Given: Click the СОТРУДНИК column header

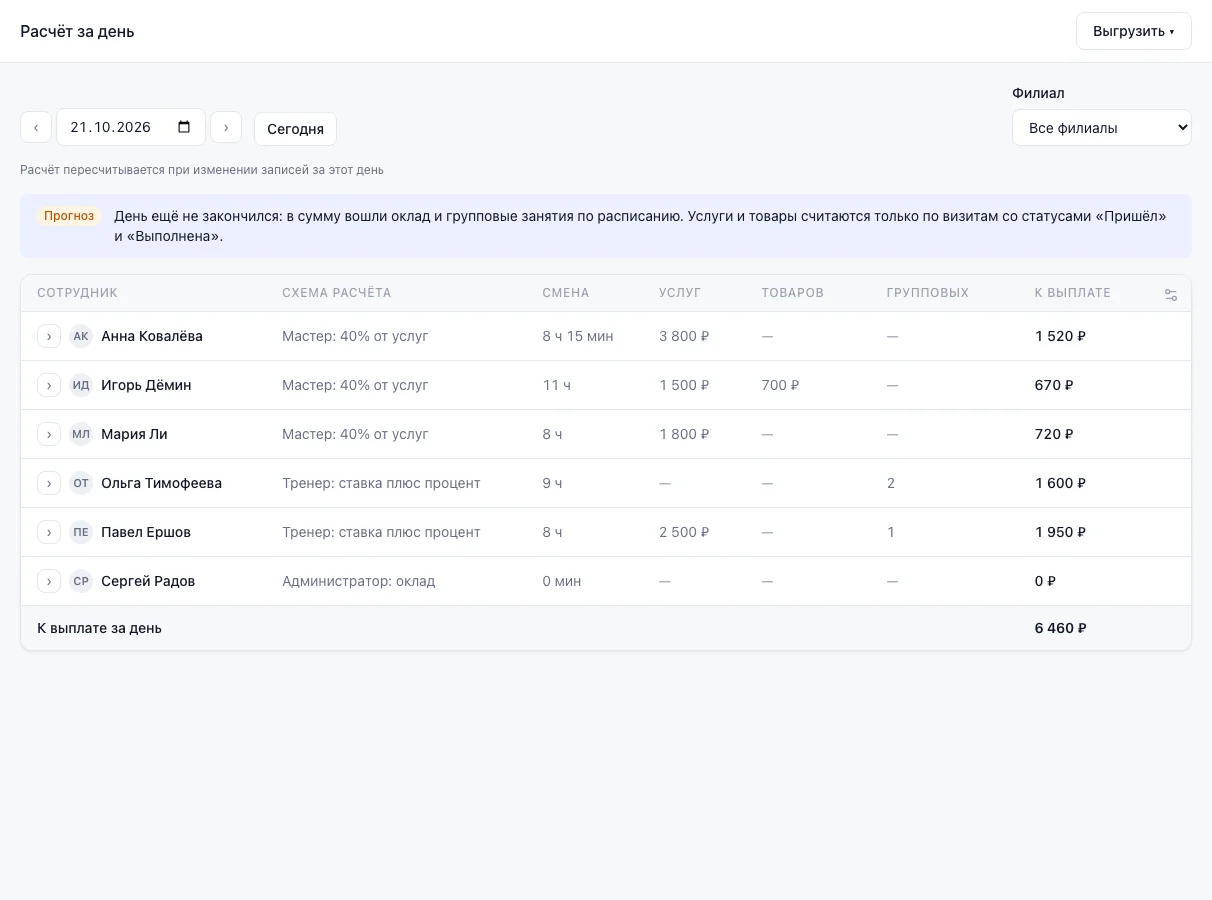Looking at the screenshot, I should [x=77, y=293].
